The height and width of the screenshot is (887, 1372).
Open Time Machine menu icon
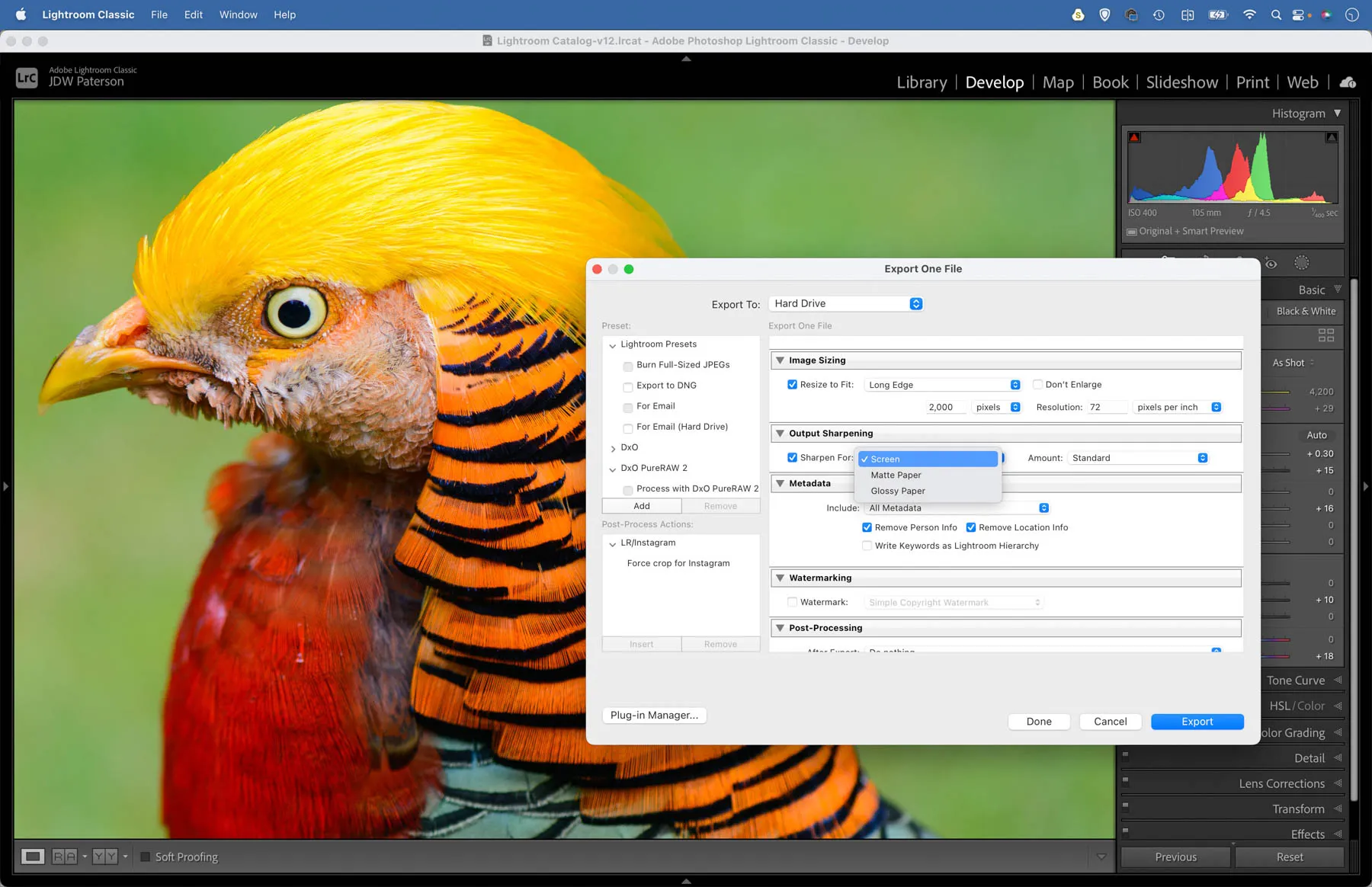tap(1159, 14)
